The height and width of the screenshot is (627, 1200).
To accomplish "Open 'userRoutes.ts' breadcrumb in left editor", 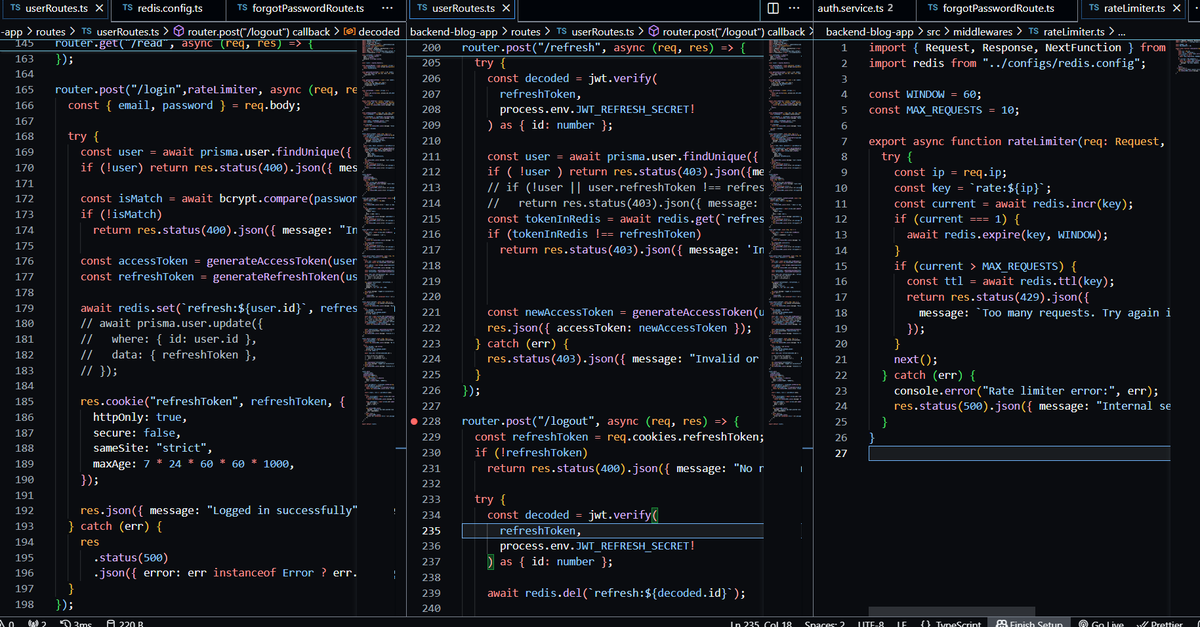I will pyautogui.click(x=121, y=32).
